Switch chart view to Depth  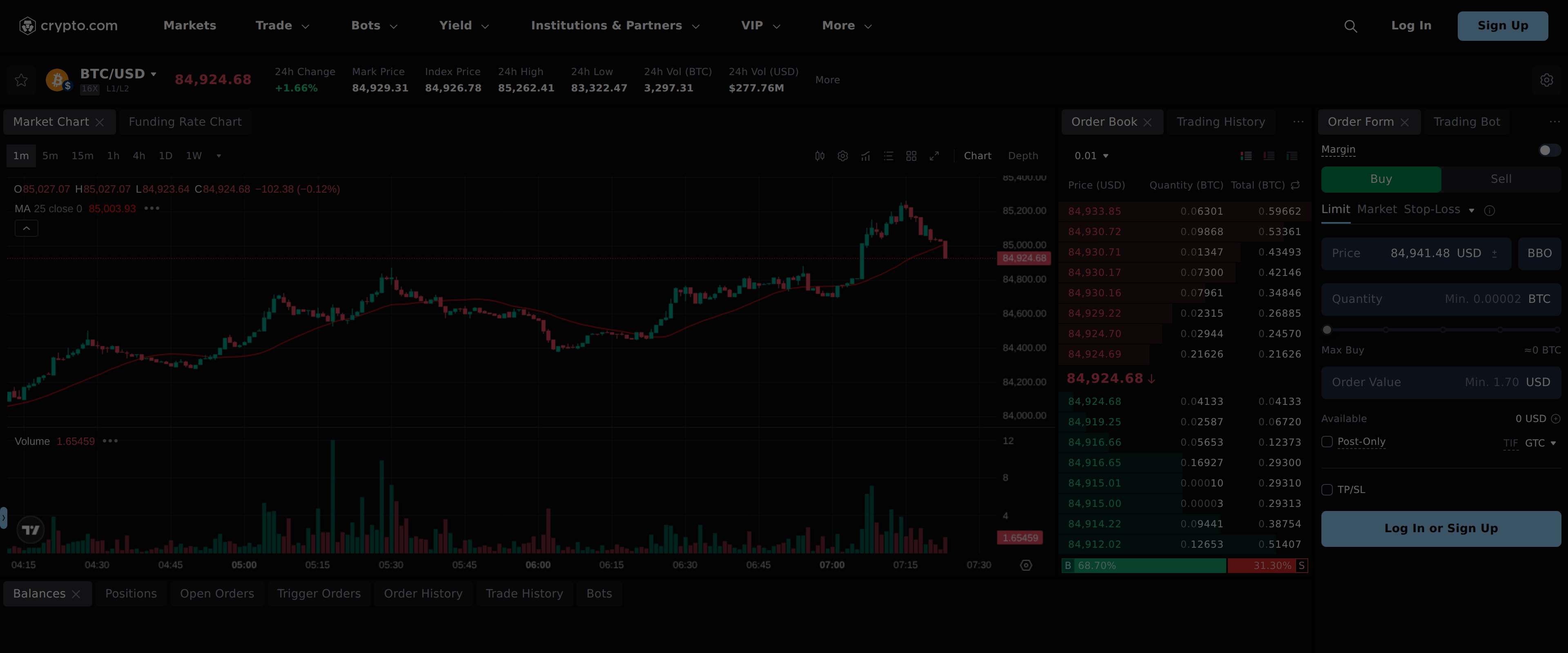[1022, 156]
